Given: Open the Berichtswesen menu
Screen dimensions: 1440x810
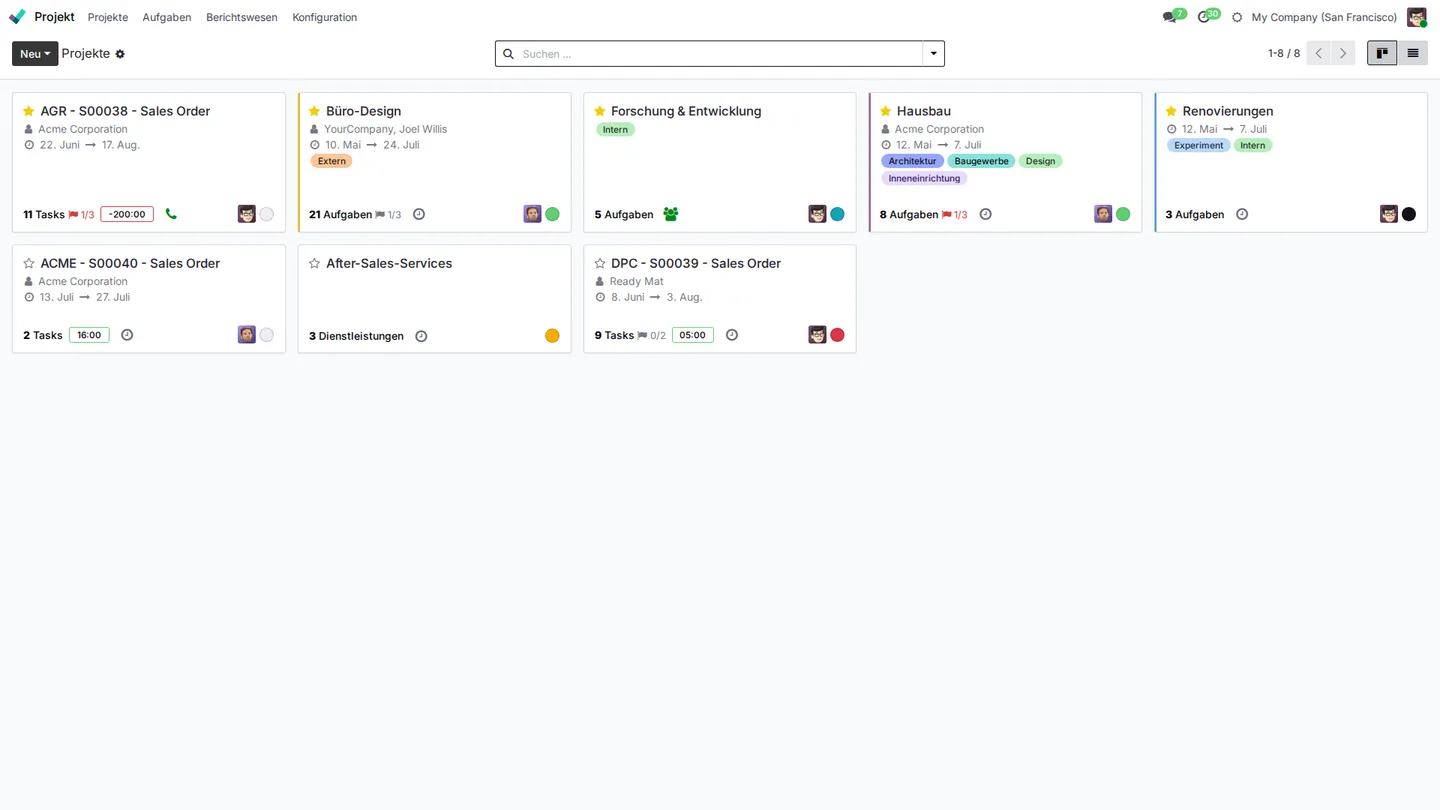Looking at the screenshot, I should (x=242, y=17).
